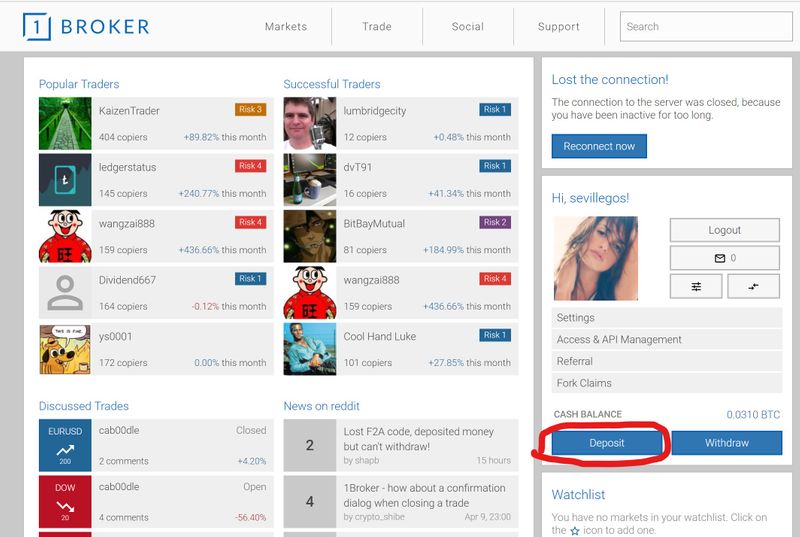Open the messages envelope inbox button

click(724, 258)
